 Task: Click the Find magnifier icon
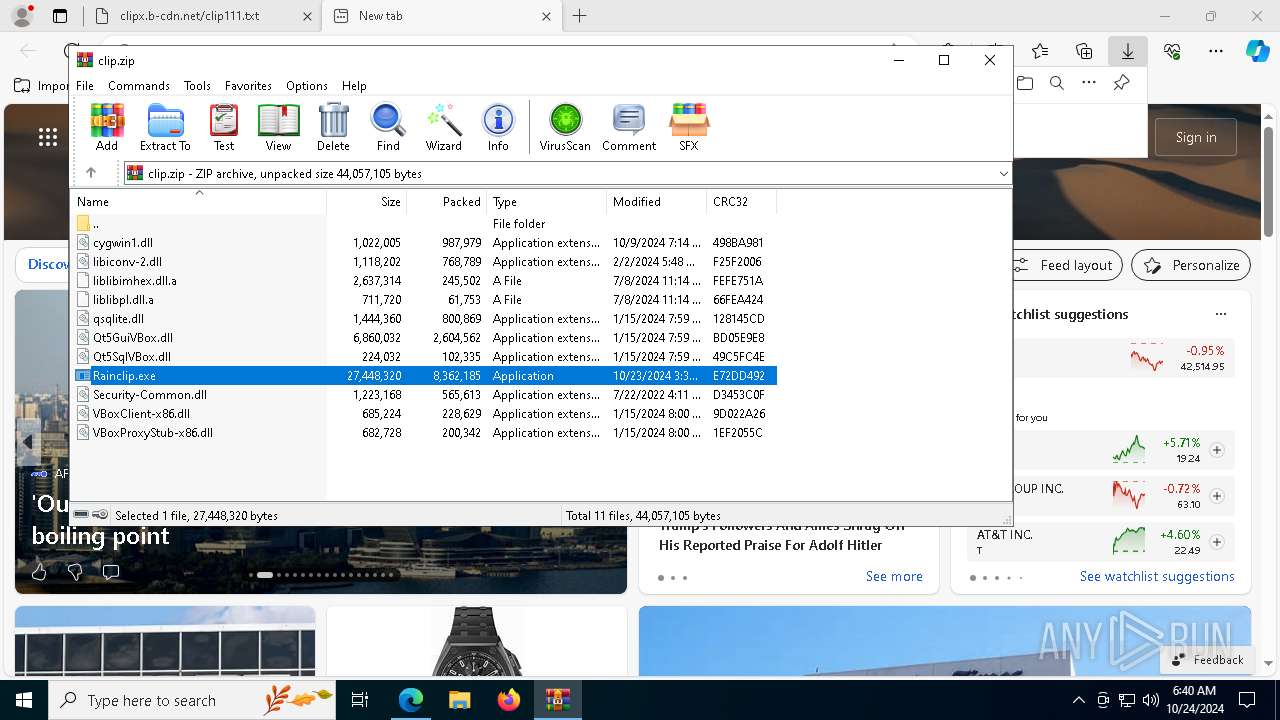pos(388,127)
